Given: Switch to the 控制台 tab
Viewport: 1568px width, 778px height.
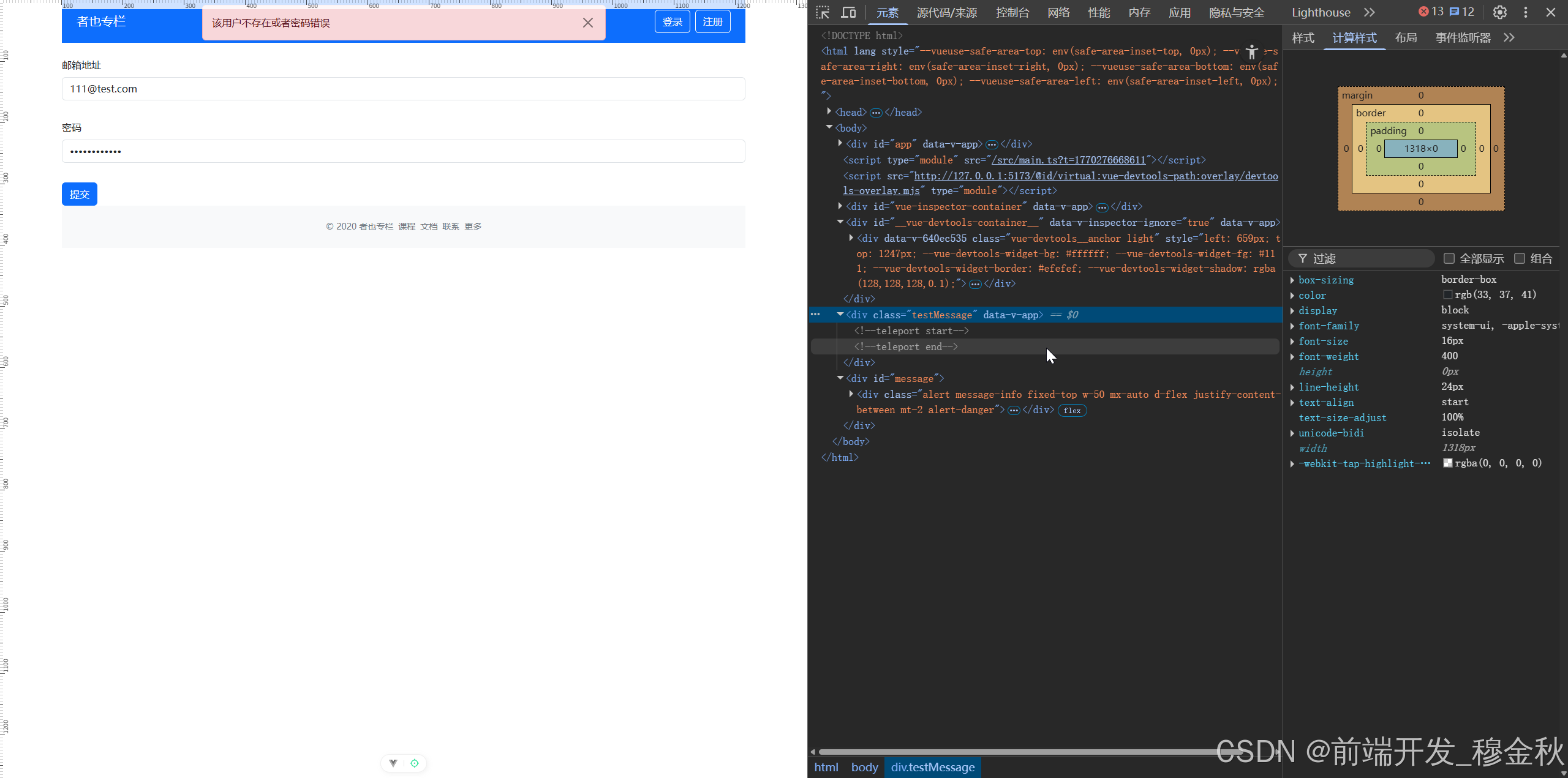Looking at the screenshot, I should tap(1012, 12).
